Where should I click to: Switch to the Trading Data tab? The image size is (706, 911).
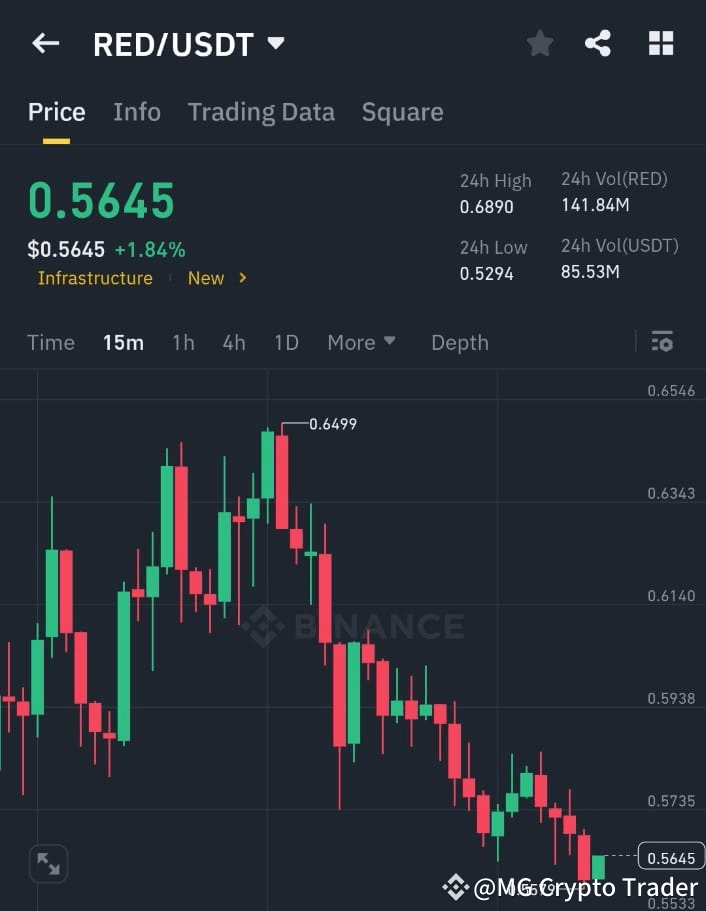(x=261, y=112)
